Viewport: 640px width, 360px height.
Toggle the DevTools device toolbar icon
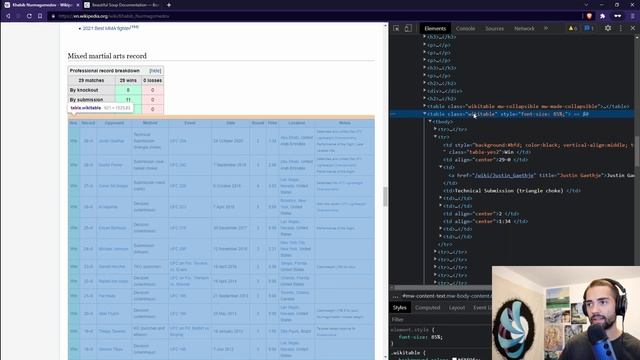coord(408,28)
